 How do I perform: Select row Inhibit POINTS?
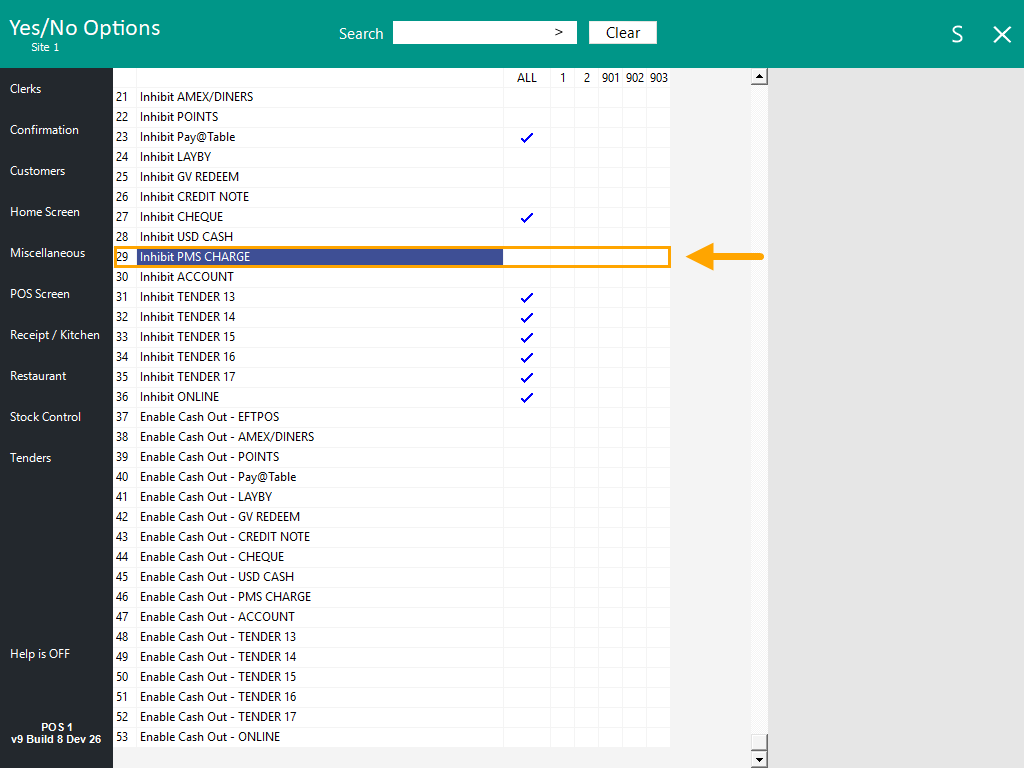pyautogui.click(x=392, y=117)
